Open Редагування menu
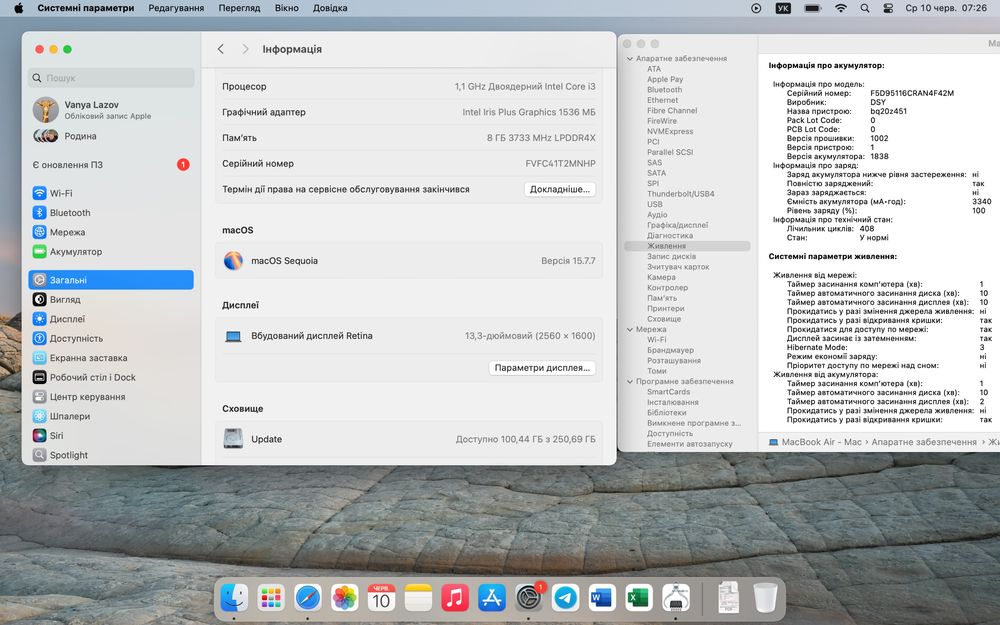This screenshot has height=625, width=1000. pos(176,8)
